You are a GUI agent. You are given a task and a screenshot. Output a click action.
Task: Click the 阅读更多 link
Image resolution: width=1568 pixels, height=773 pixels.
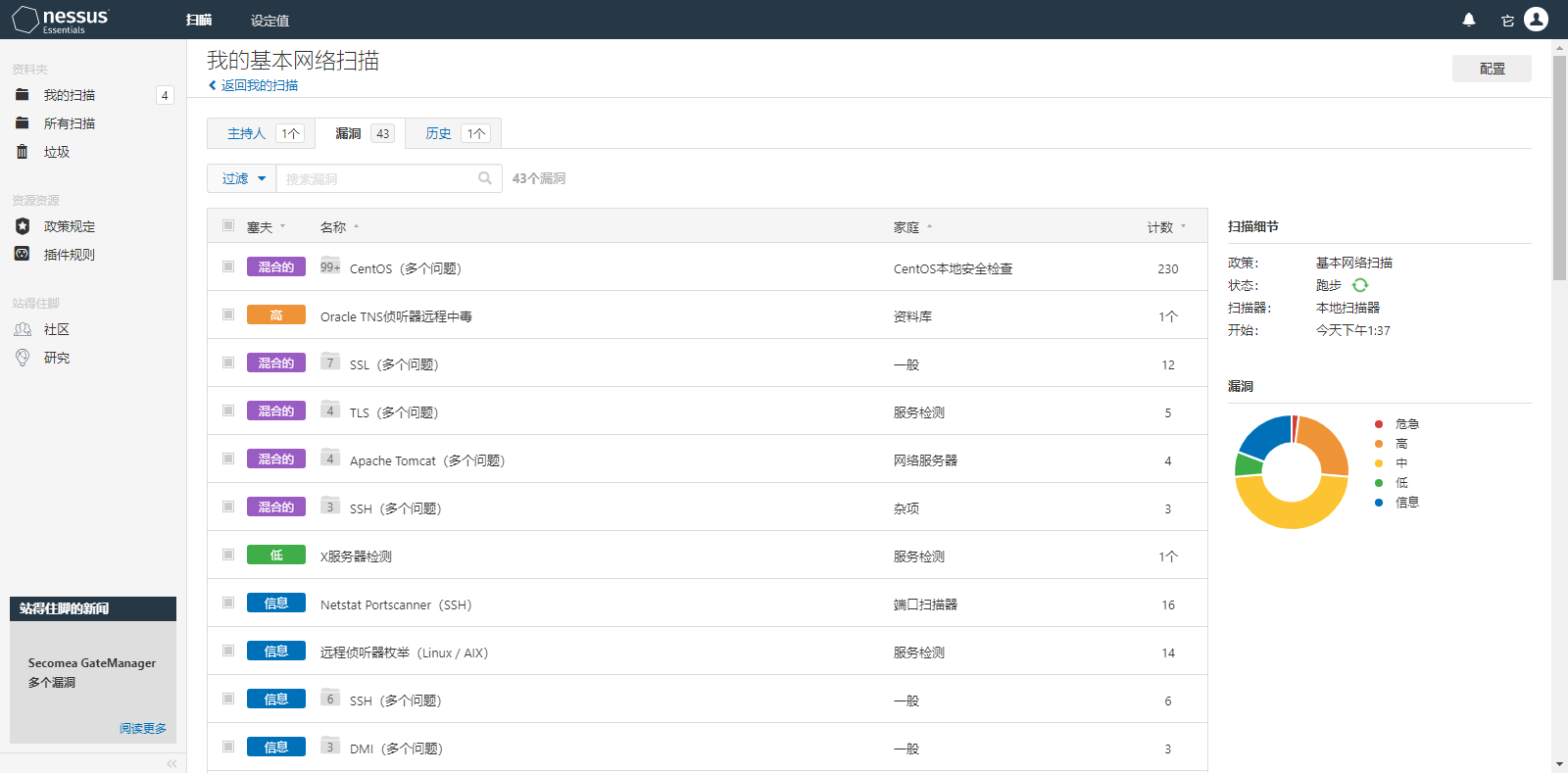[x=143, y=728]
